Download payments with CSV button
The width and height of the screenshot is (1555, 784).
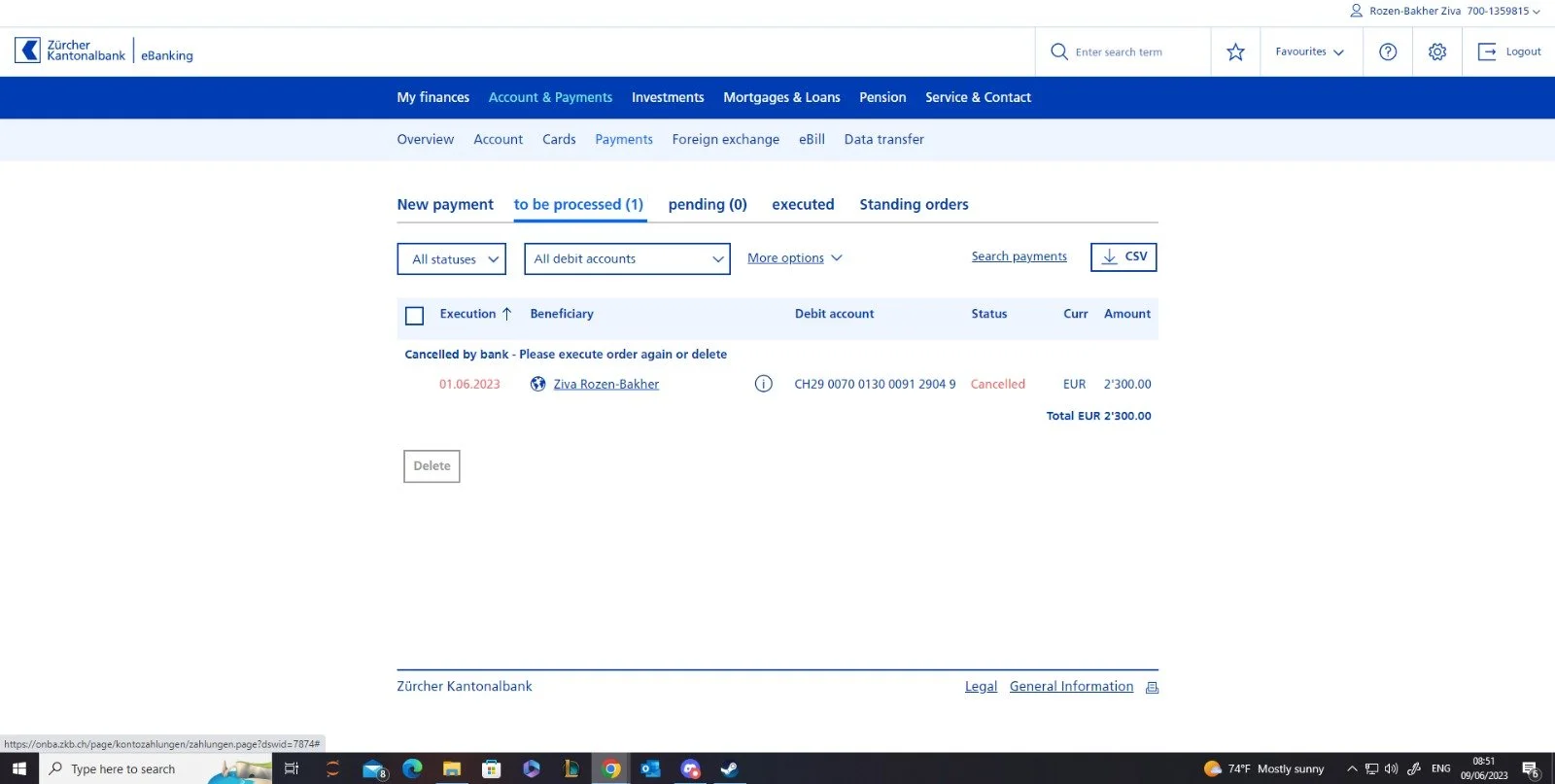[x=1123, y=256]
